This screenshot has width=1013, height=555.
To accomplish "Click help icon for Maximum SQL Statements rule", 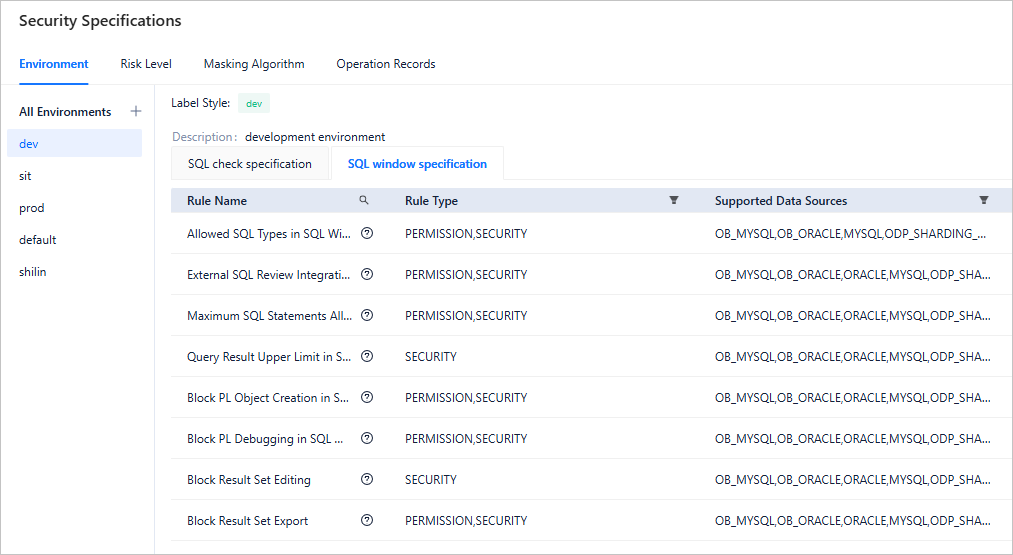I will (367, 315).
